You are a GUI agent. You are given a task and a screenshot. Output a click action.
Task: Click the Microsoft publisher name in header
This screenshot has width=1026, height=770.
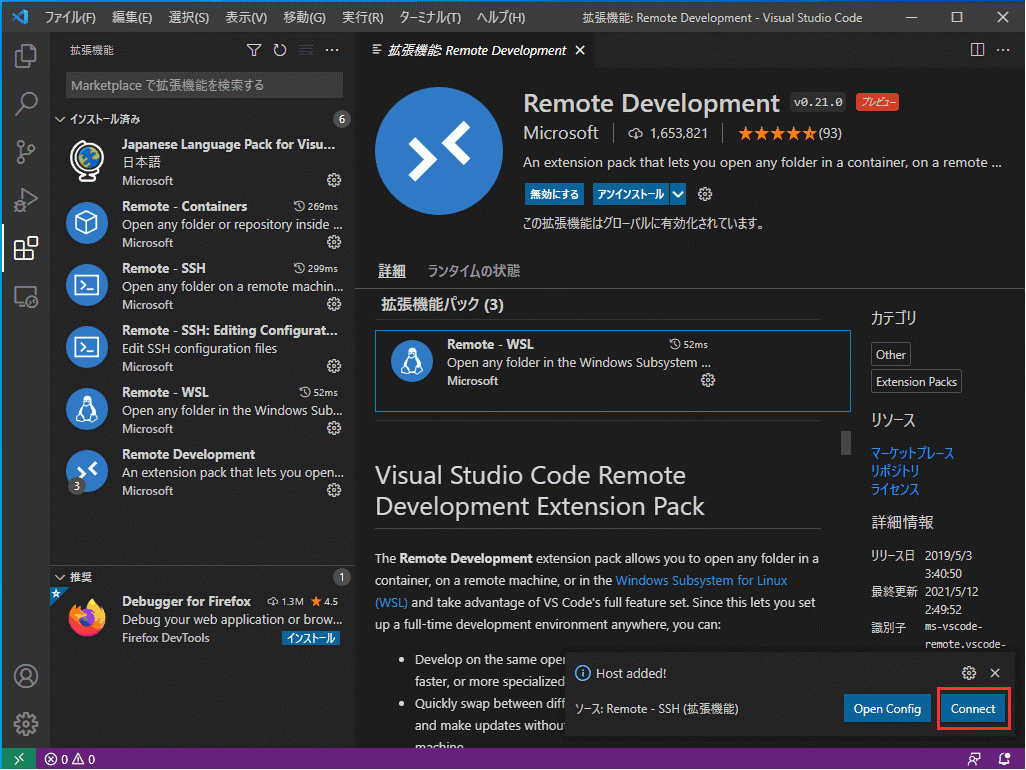coord(561,133)
